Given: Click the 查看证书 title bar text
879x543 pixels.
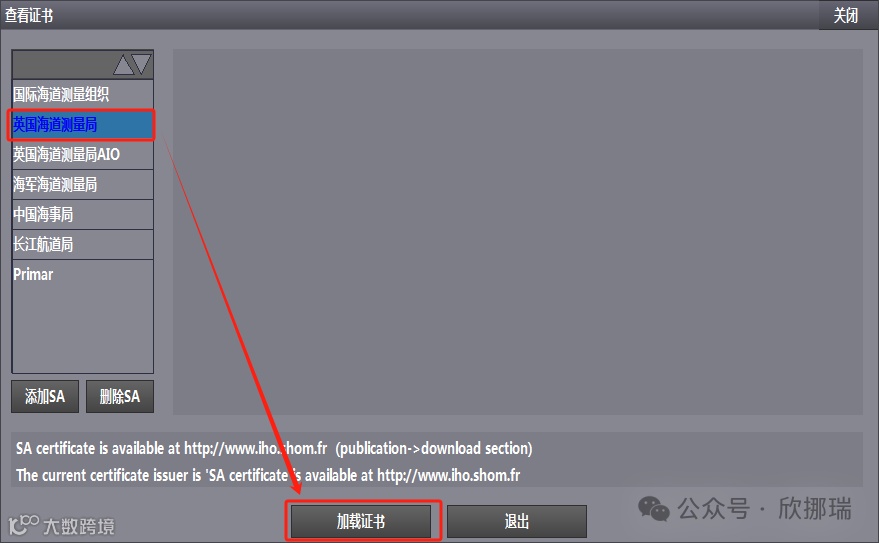Looking at the screenshot, I should click(29, 15).
